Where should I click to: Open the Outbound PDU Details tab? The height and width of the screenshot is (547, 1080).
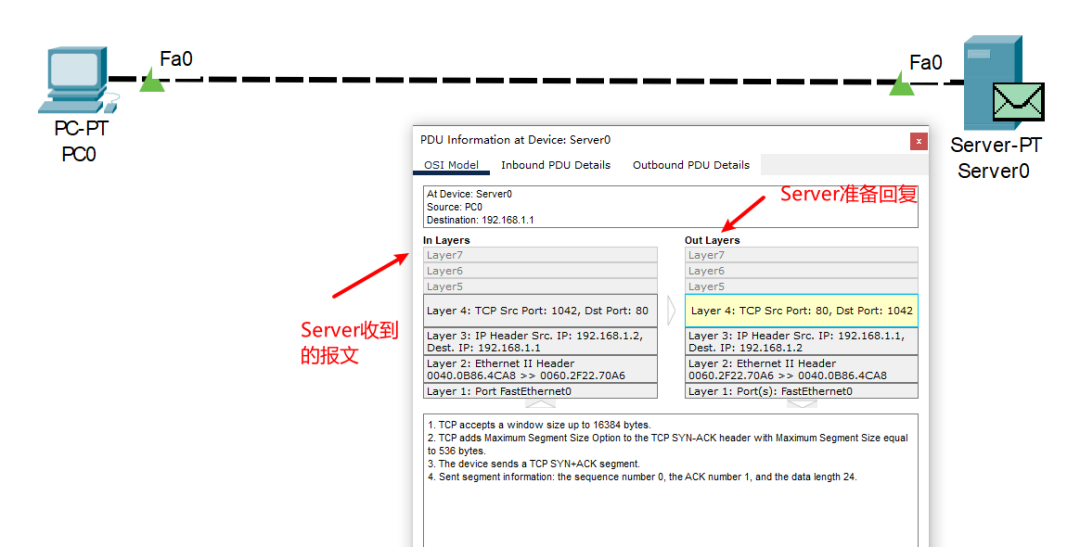click(691, 165)
